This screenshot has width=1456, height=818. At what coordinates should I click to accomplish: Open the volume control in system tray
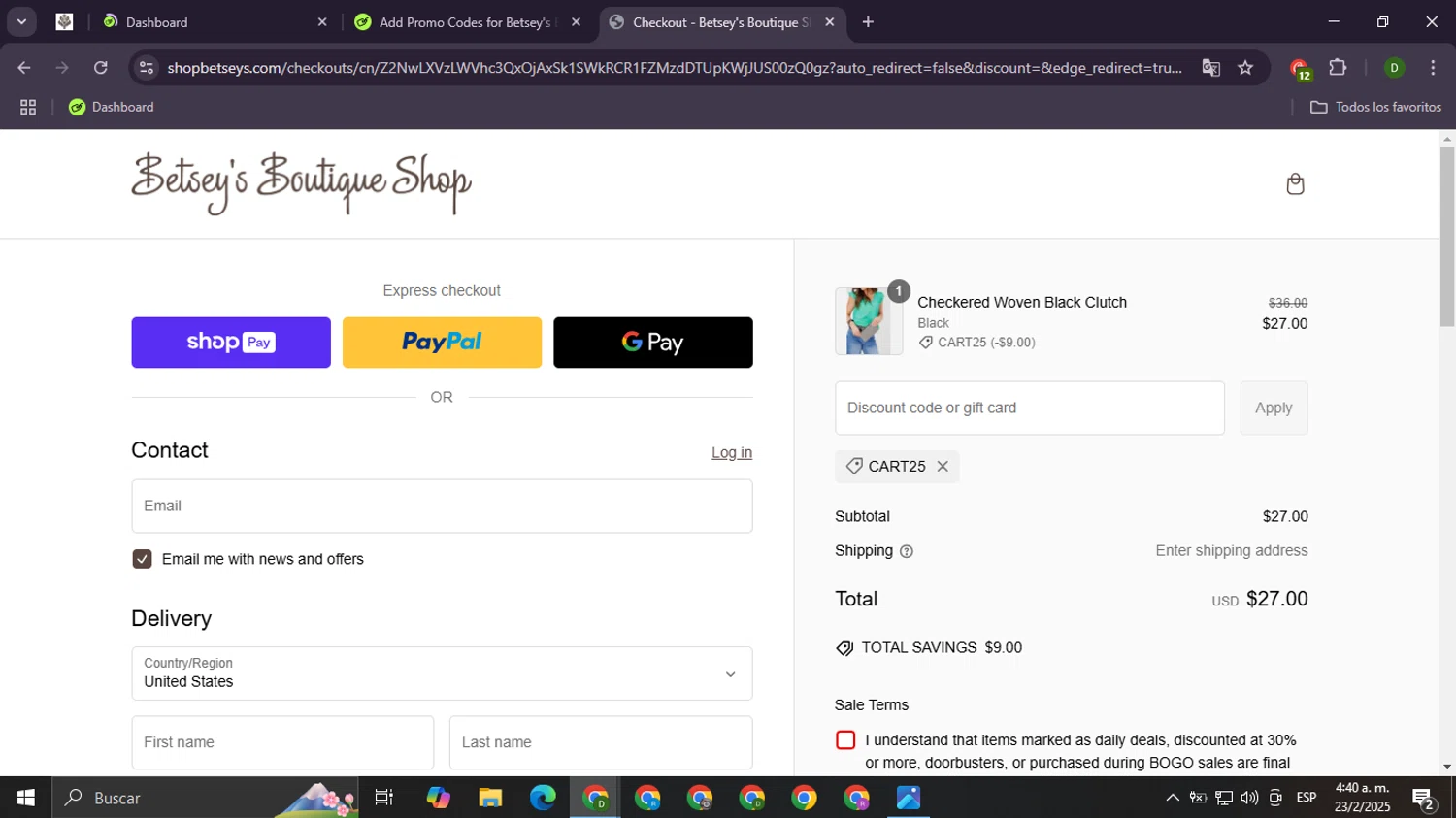1249,798
